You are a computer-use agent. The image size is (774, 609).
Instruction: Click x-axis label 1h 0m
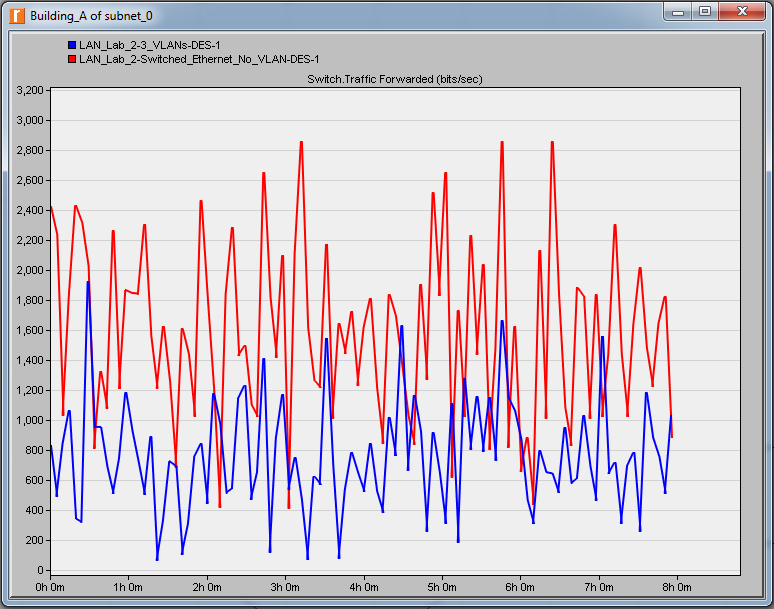point(128,587)
